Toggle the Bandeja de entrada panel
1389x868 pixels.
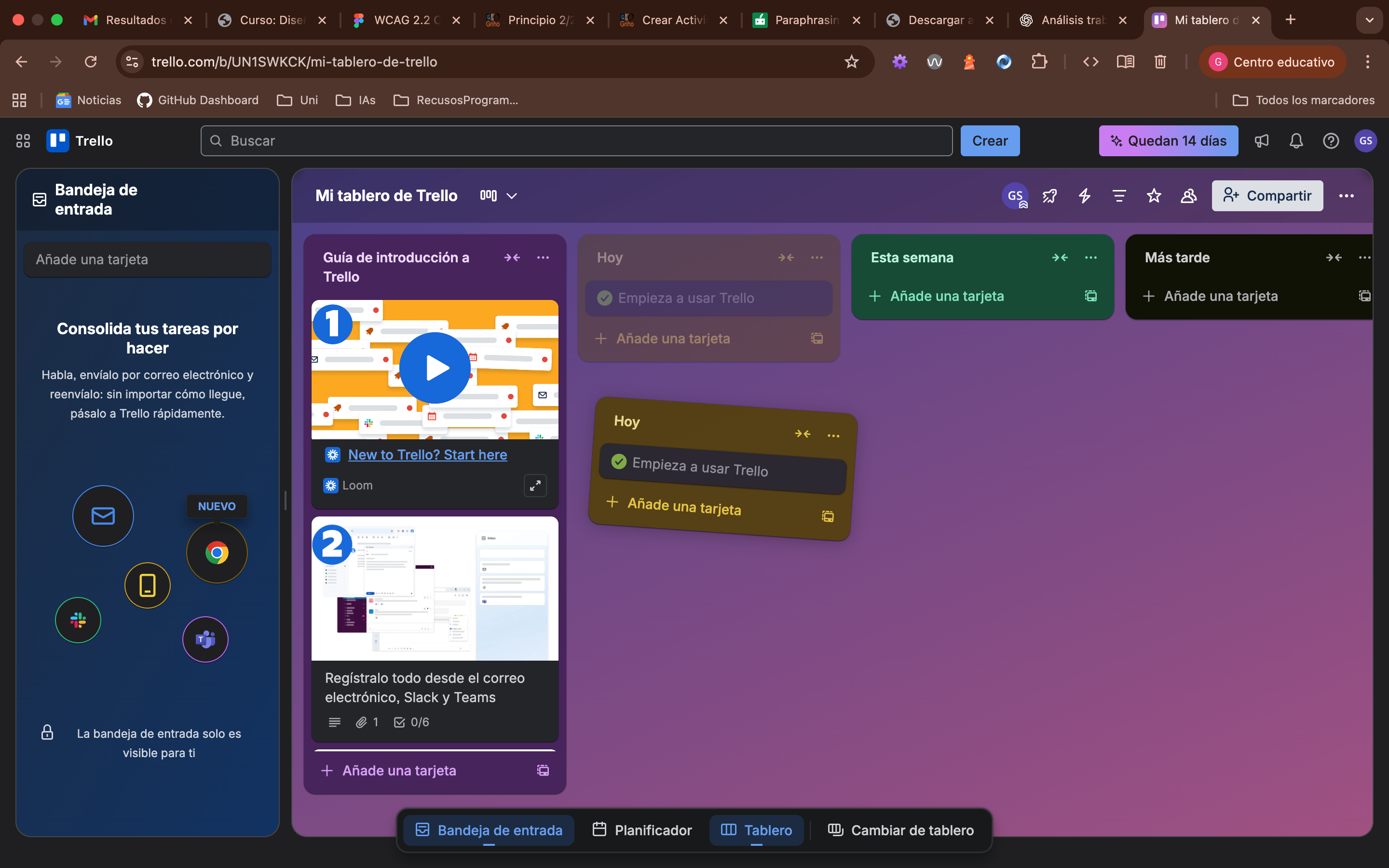point(489,830)
